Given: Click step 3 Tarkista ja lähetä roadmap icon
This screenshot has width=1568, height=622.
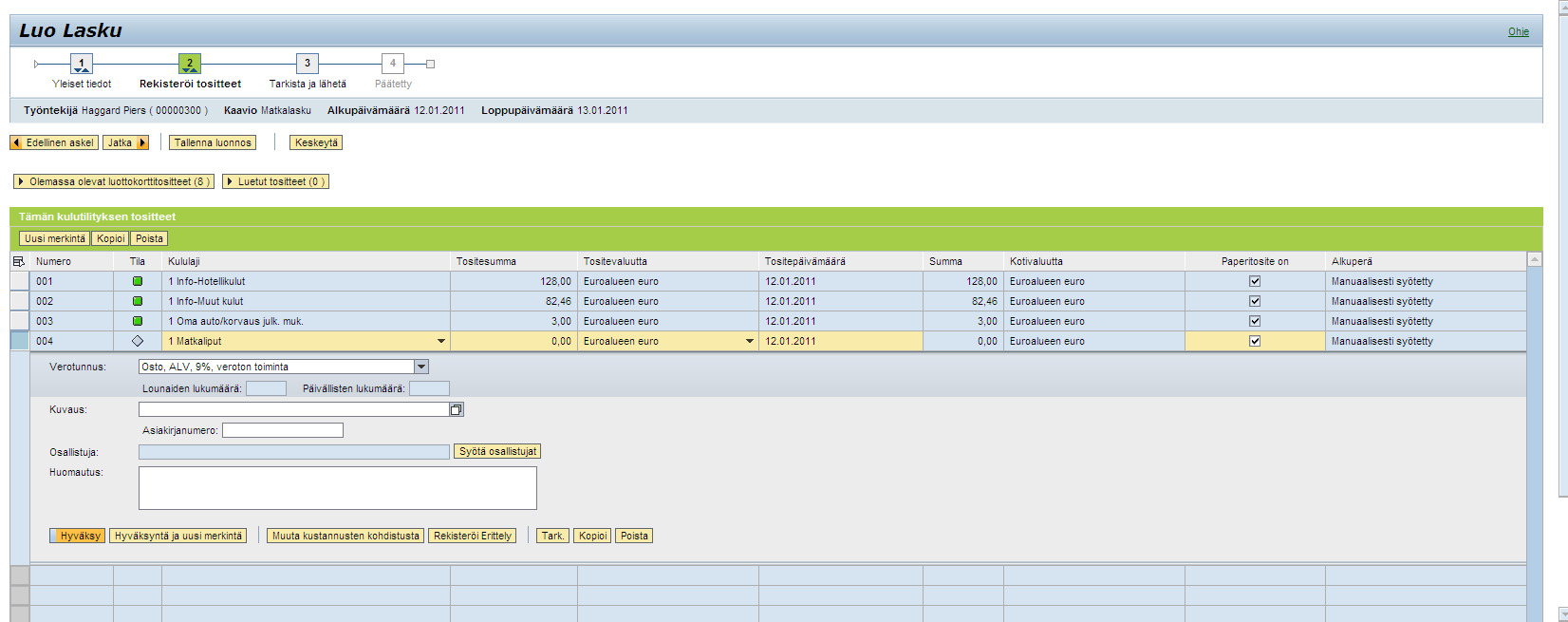Looking at the screenshot, I should [308, 64].
